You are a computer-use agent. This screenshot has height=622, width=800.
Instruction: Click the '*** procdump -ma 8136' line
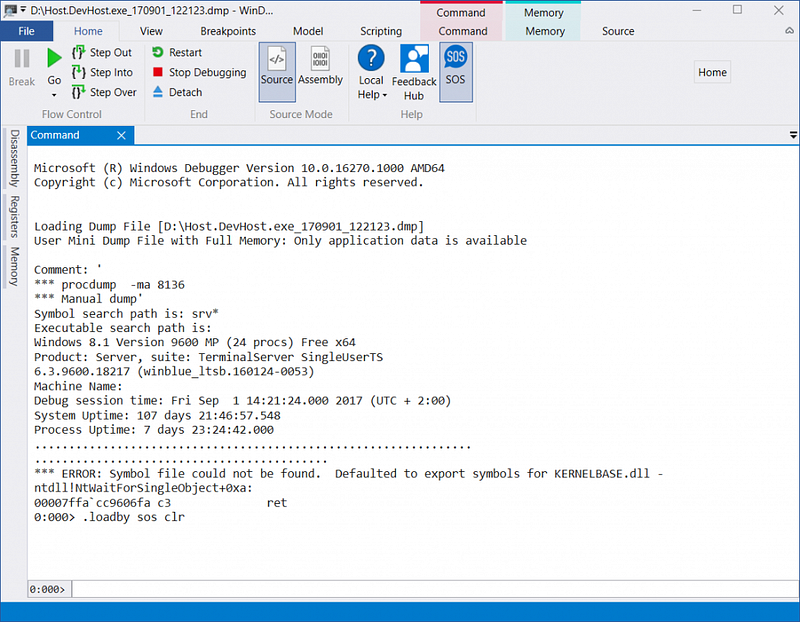point(109,285)
